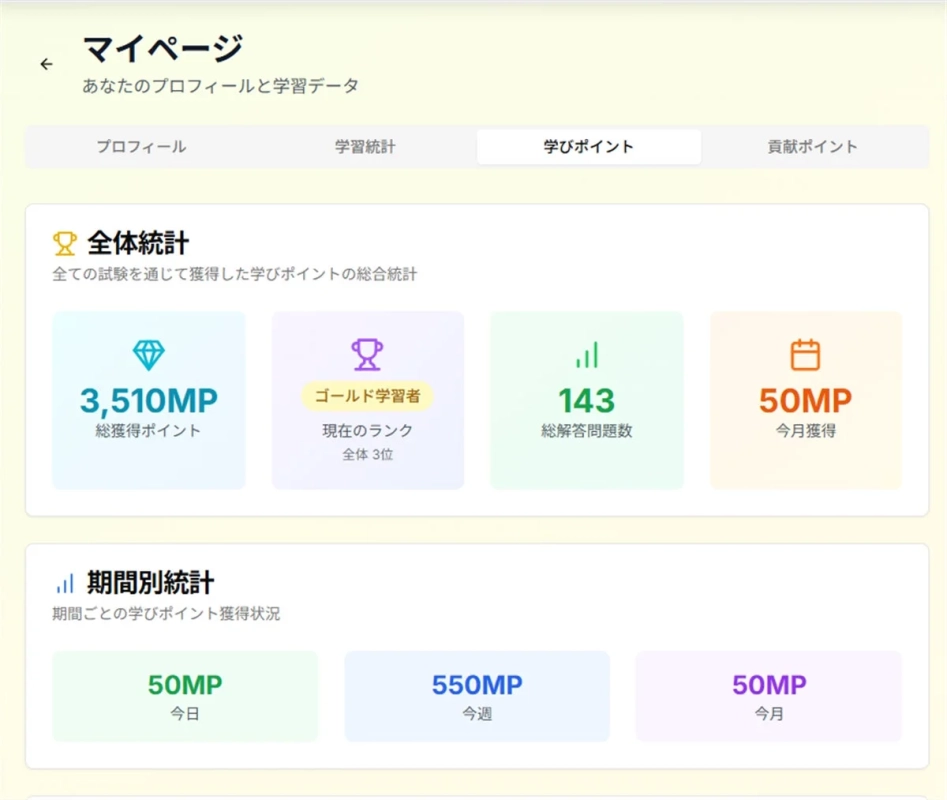Select the orange calendar icon above 50MP
947x800 pixels.
pos(805,353)
